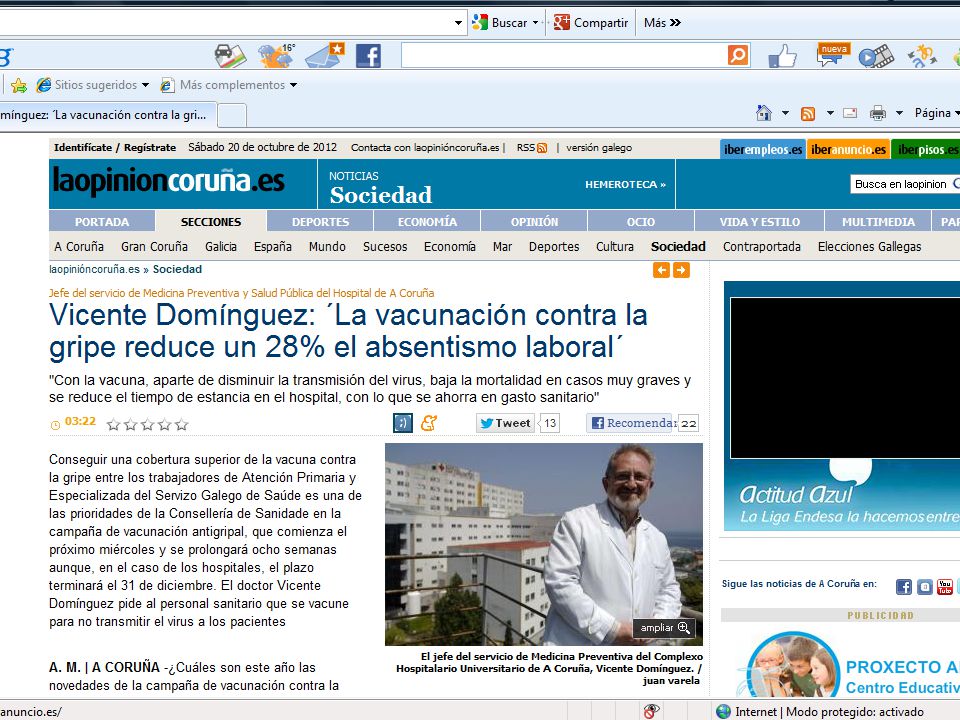Click the Internet zone globe in status bar

tap(724, 711)
